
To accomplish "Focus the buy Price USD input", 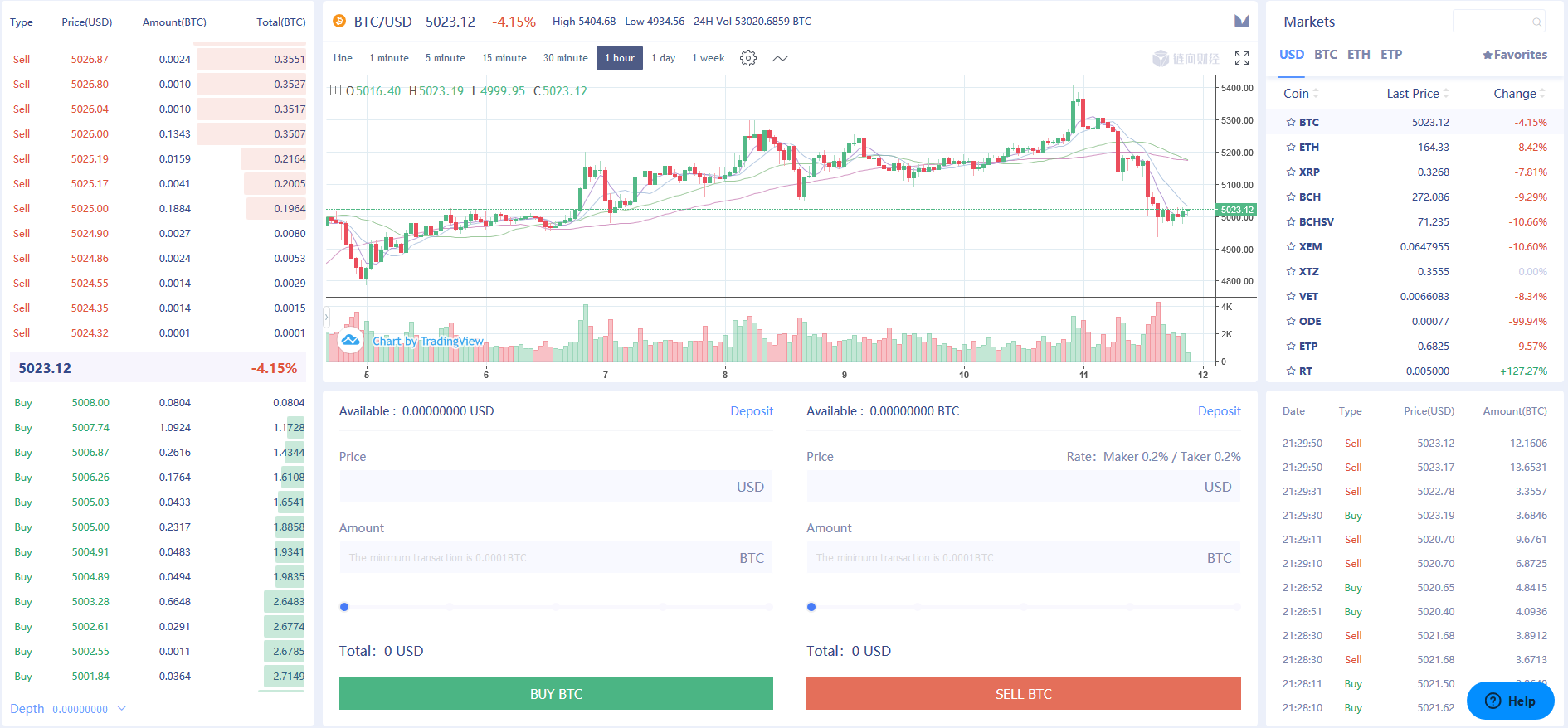I will point(555,487).
